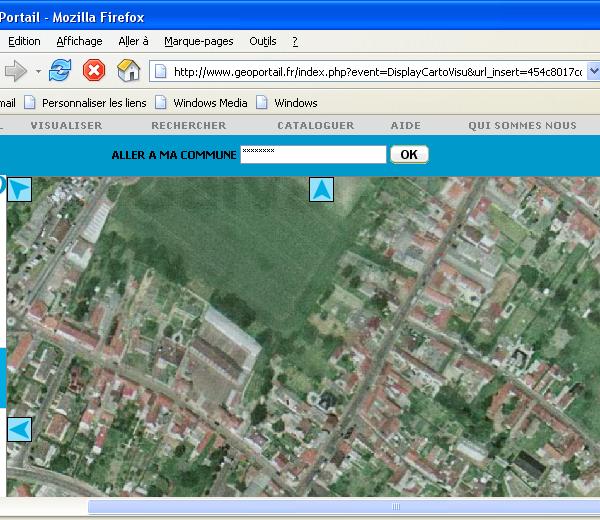600x520 pixels.
Task: Click the Firefox title bar text
Action: click(72, 17)
